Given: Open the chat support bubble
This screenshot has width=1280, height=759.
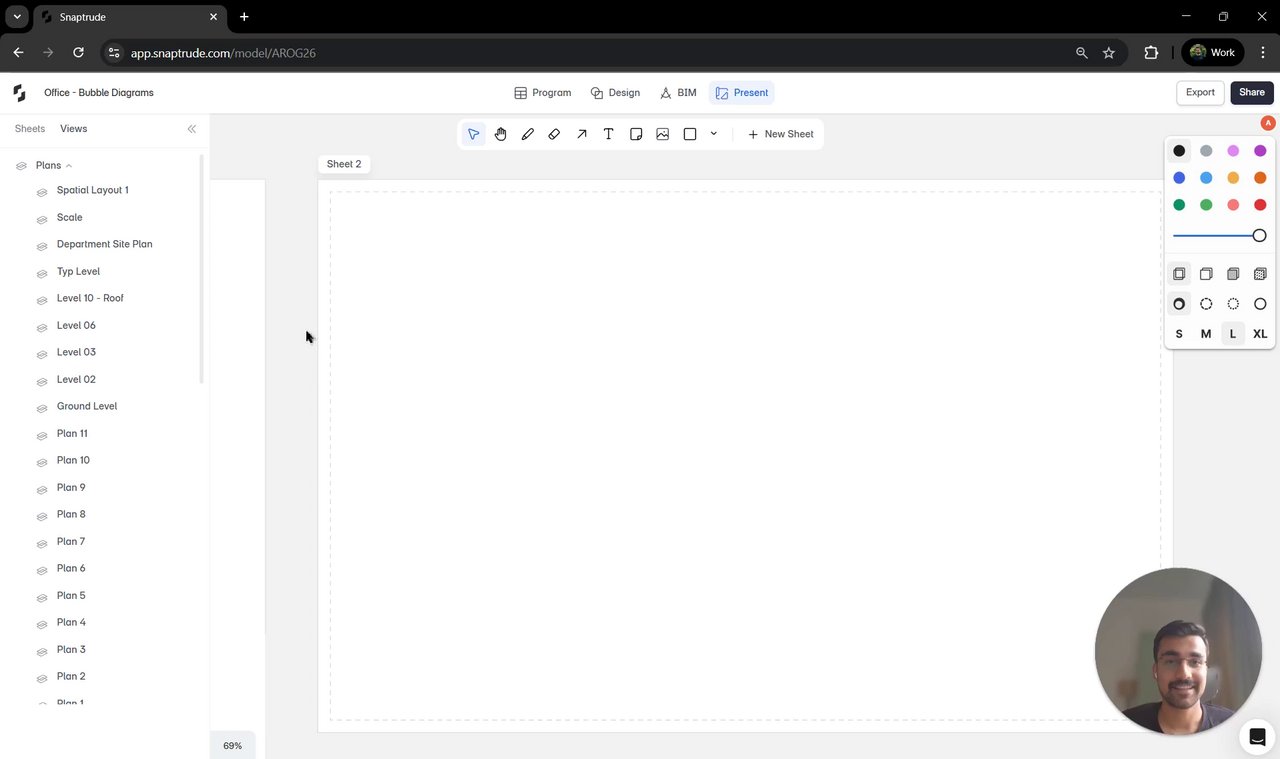Looking at the screenshot, I should 1257,737.
